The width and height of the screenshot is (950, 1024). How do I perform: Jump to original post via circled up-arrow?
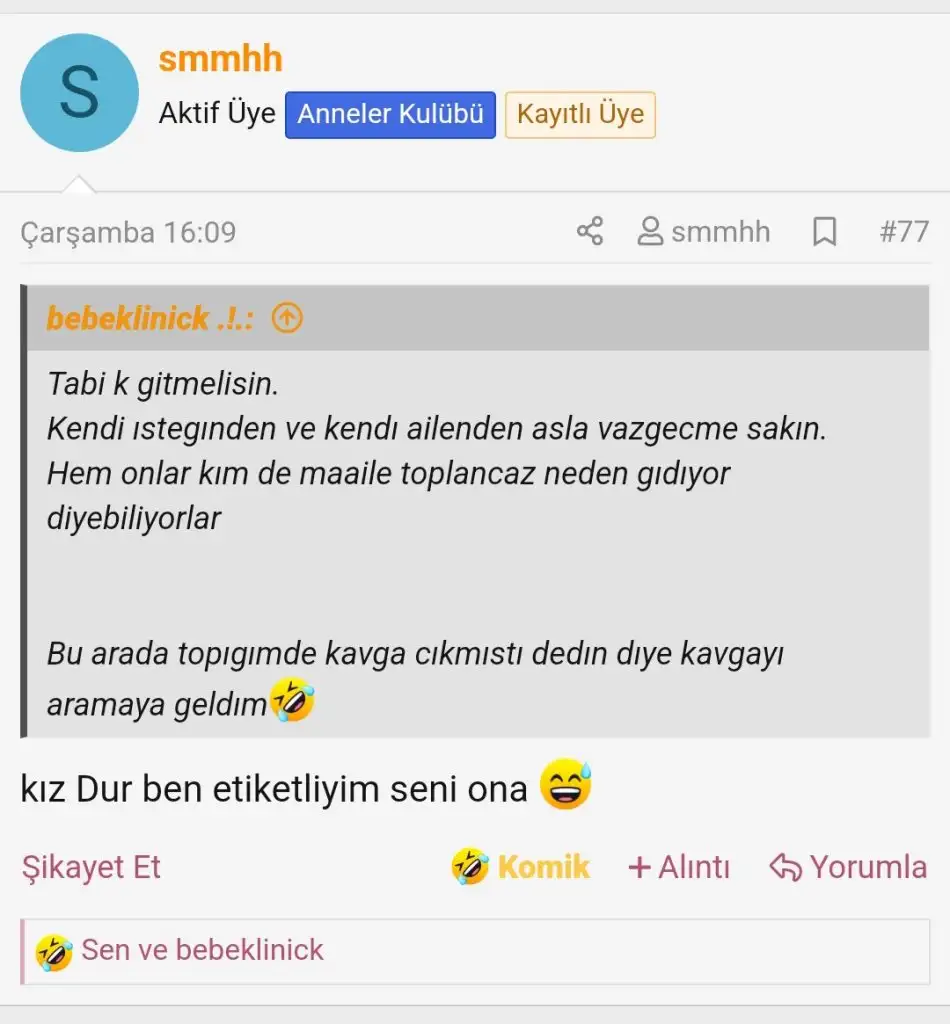point(287,318)
